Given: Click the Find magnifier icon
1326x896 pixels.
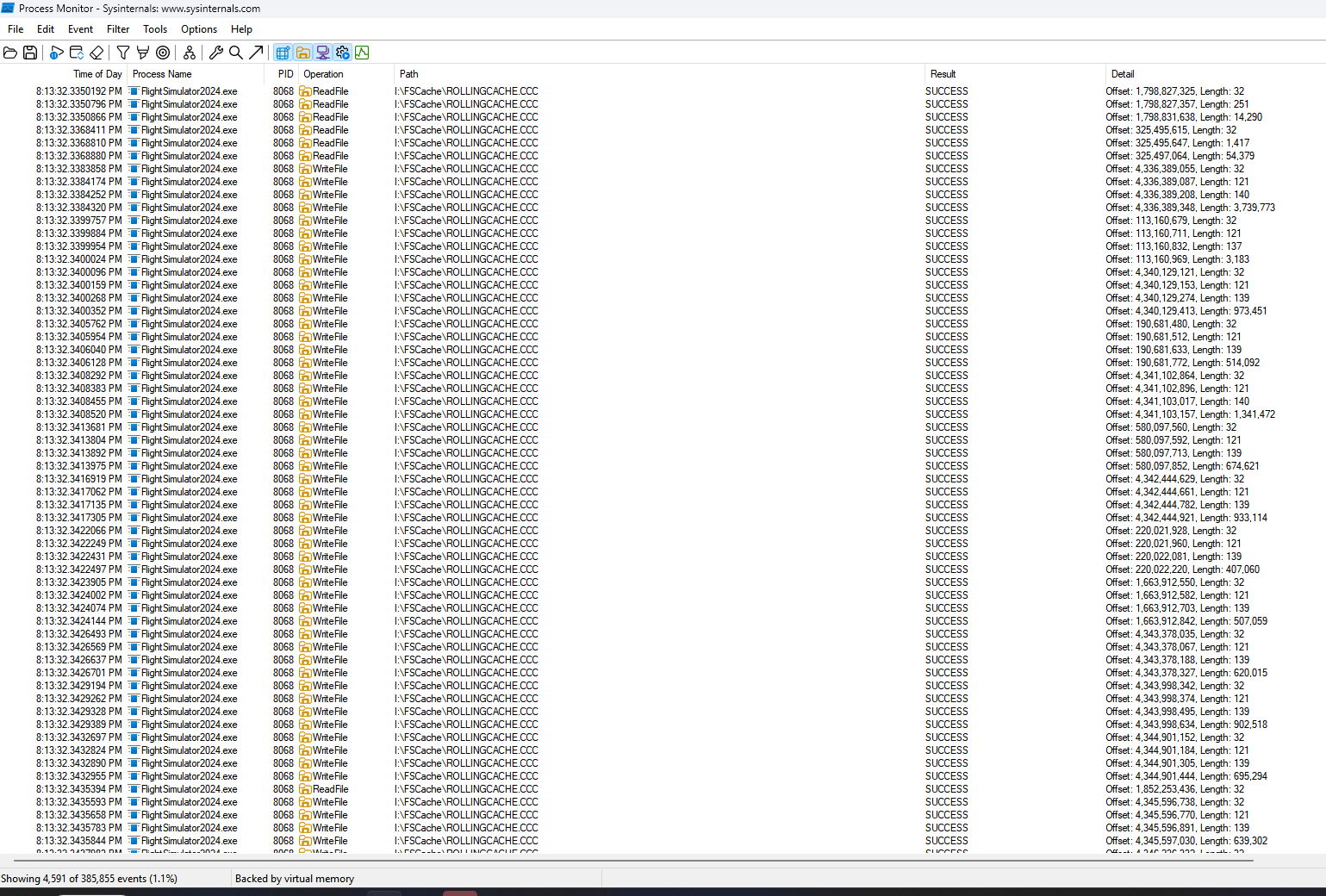Looking at the screenshot, I should [235, 53].
